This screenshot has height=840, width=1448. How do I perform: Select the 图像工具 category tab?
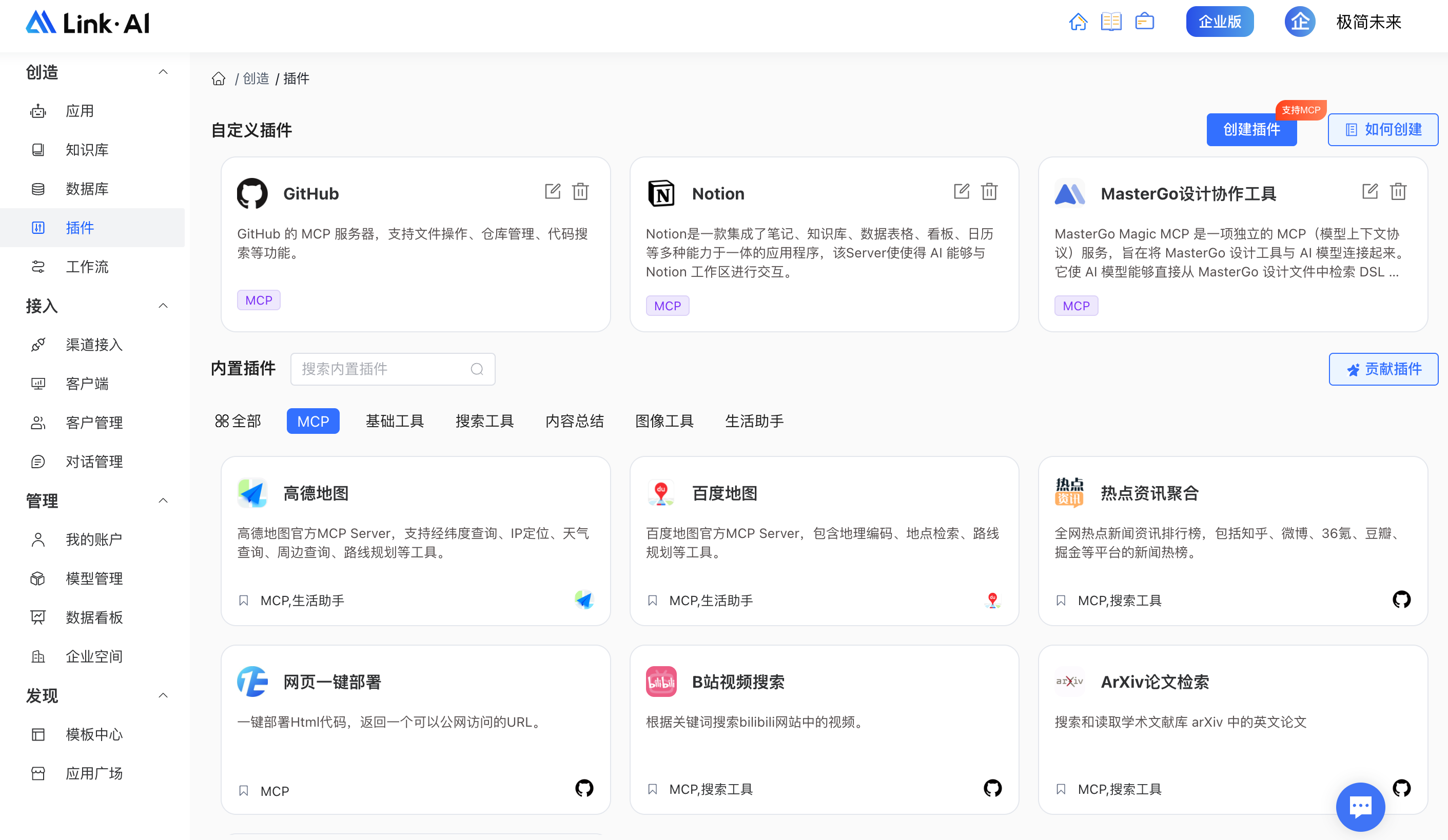[664, 421]
